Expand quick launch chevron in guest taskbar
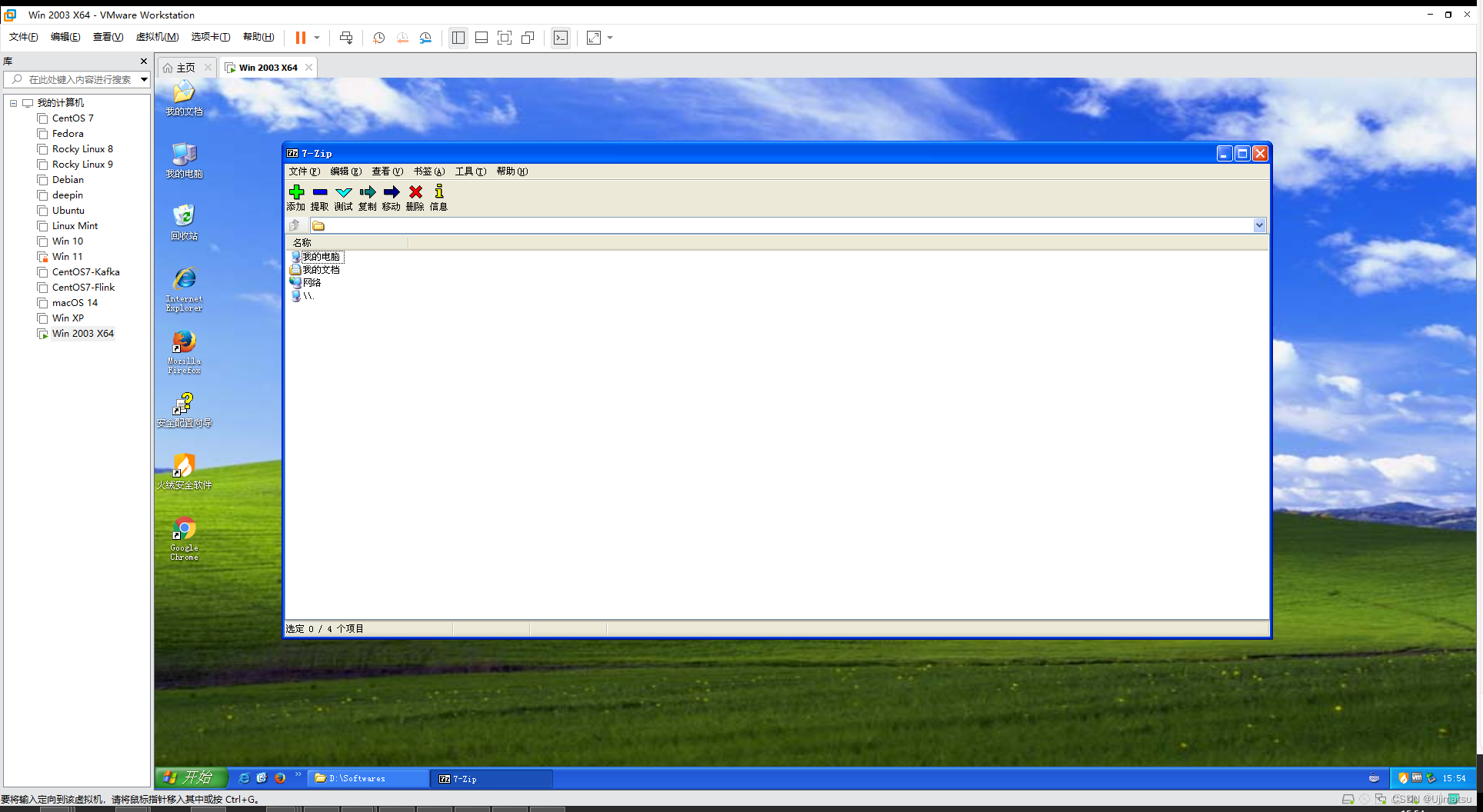The width and height of the screenshot is (1483, 812). point(298,774)
